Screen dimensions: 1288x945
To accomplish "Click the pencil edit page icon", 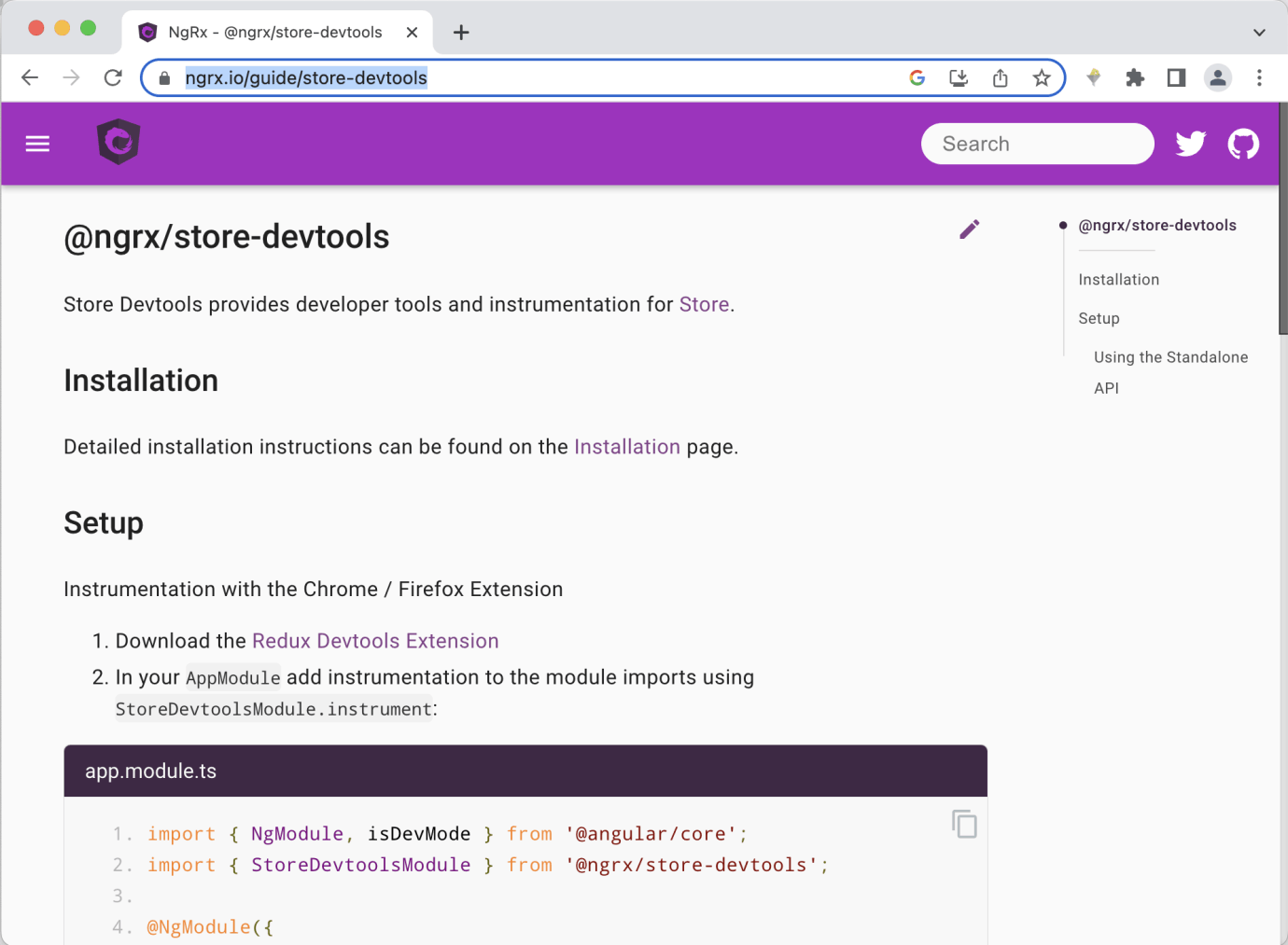I will [970, 229].
